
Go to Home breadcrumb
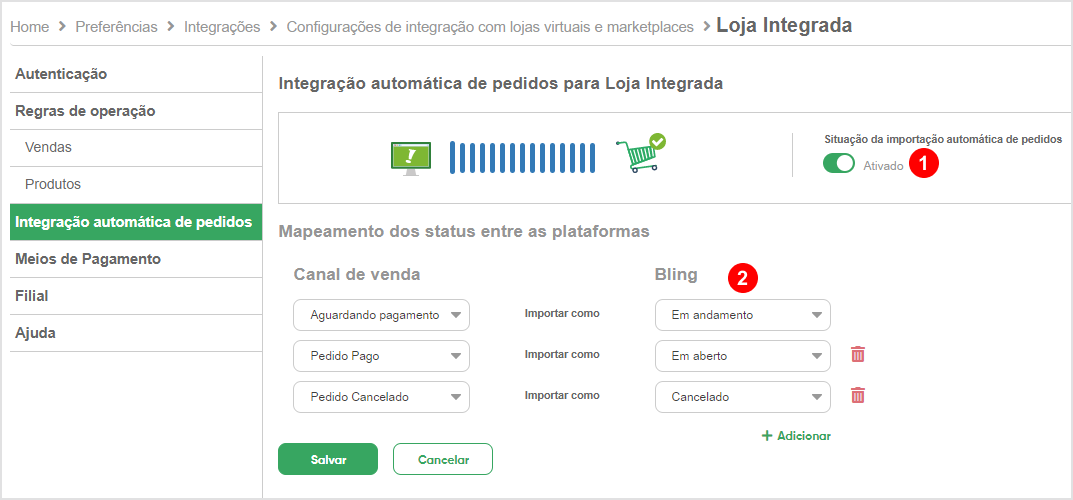29,27
